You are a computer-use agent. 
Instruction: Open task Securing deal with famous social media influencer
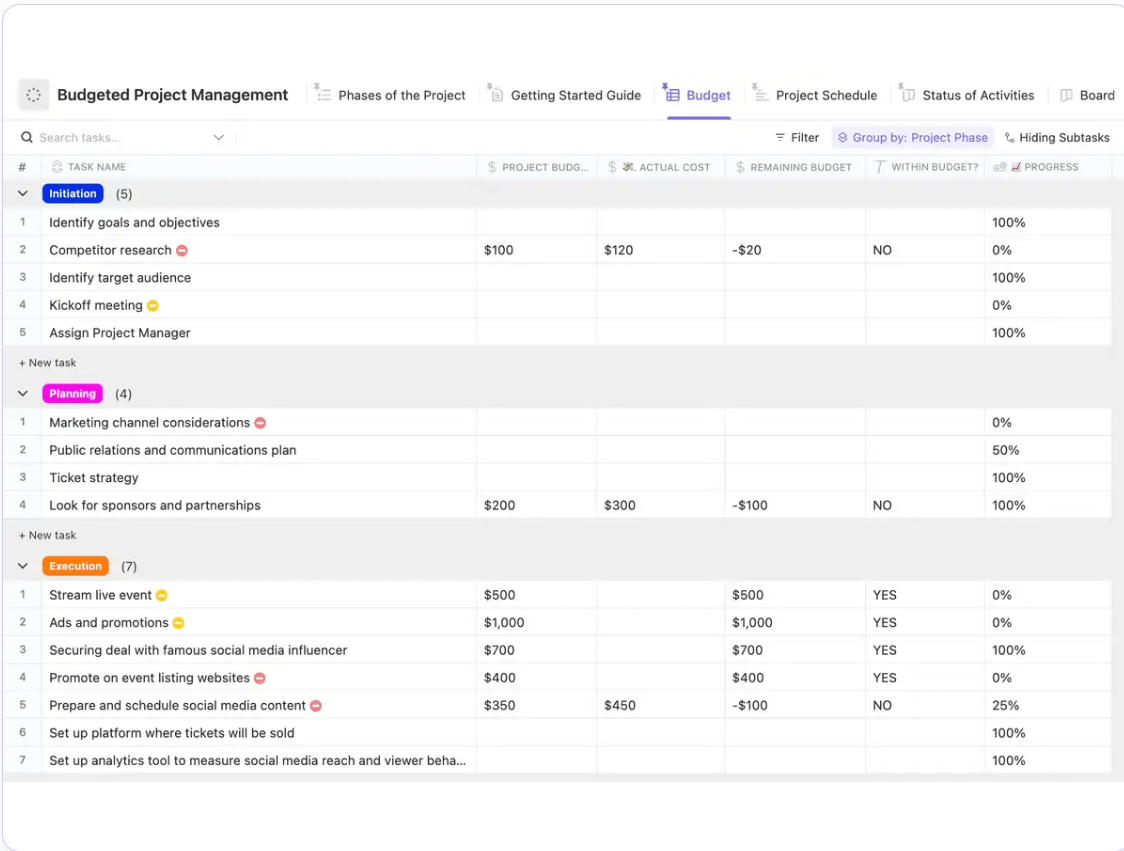pos(198,650)
